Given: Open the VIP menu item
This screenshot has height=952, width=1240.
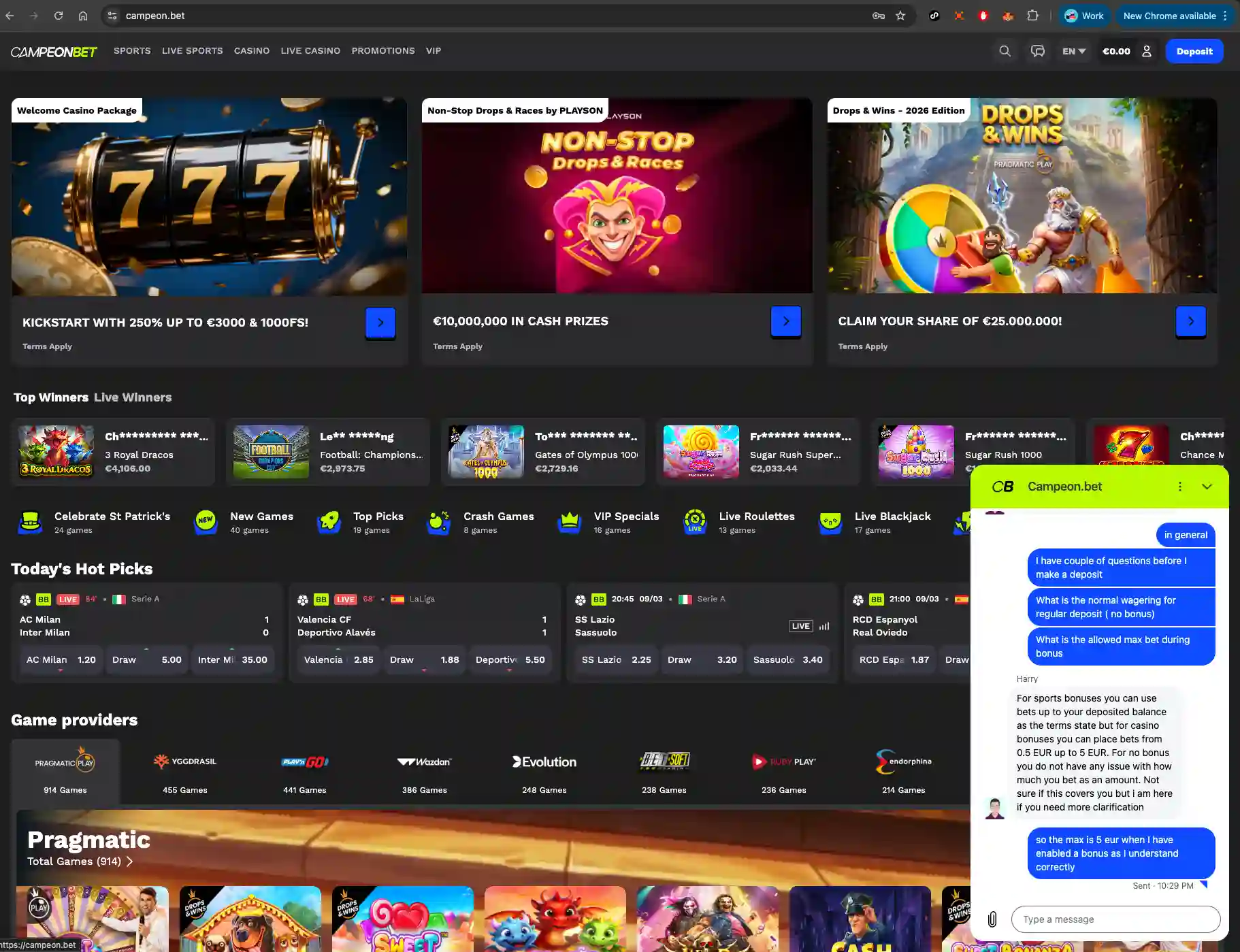Looking at the screenshot, I should click(x=434, y=51).
